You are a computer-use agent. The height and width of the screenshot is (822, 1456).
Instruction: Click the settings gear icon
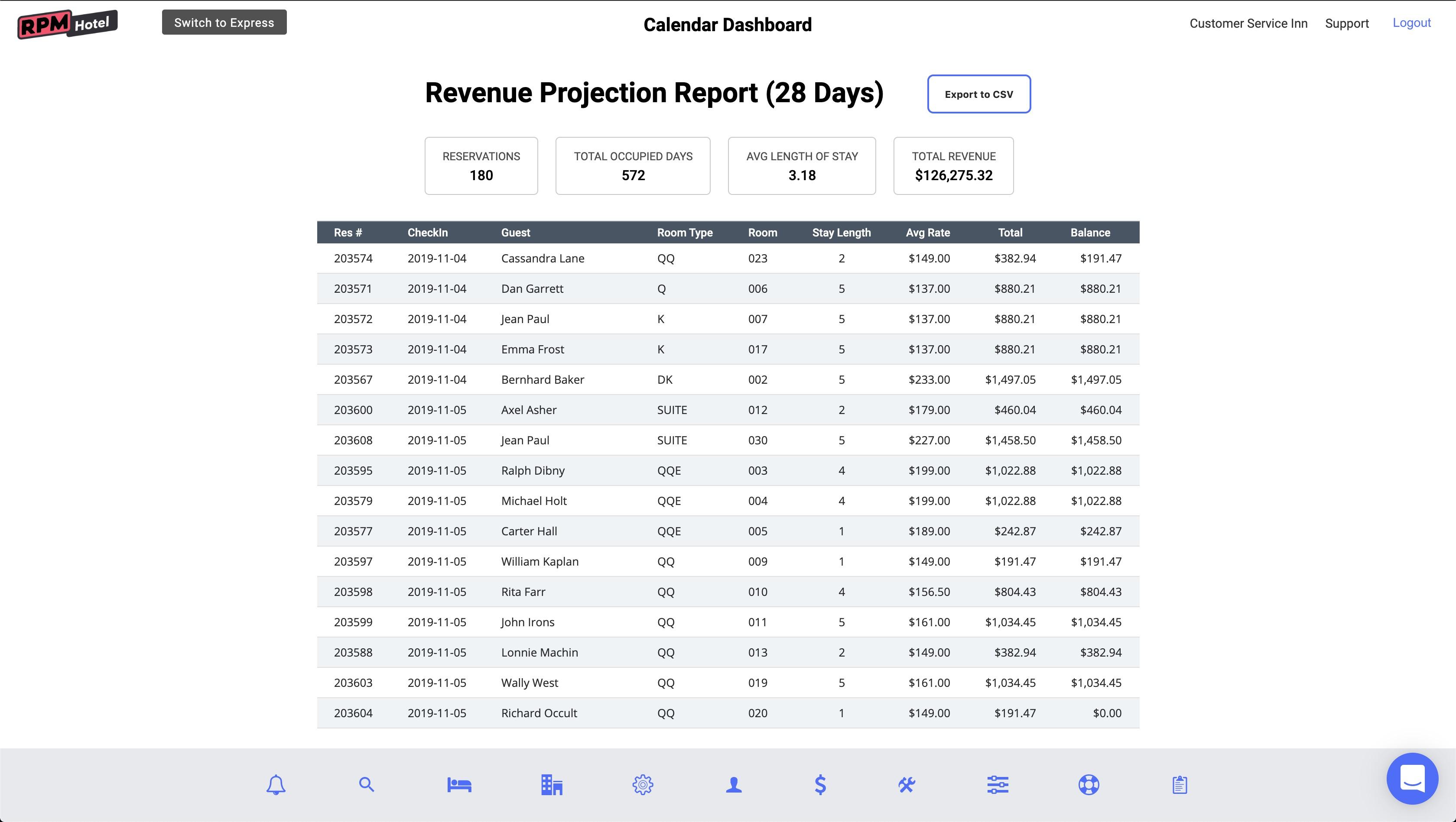[x=643, y=785]
